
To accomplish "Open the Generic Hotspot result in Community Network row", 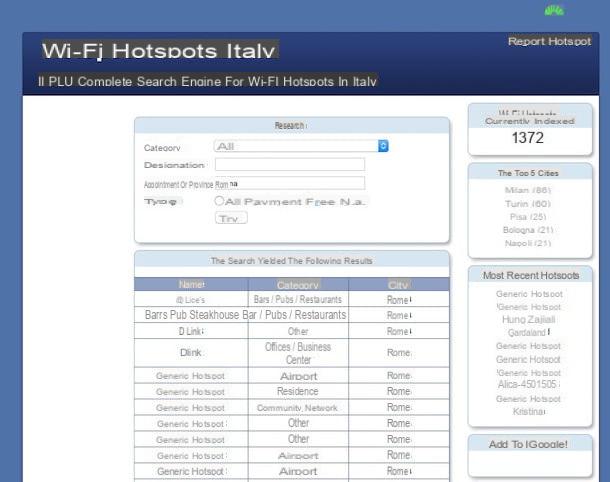I will (x=190, y=408).
